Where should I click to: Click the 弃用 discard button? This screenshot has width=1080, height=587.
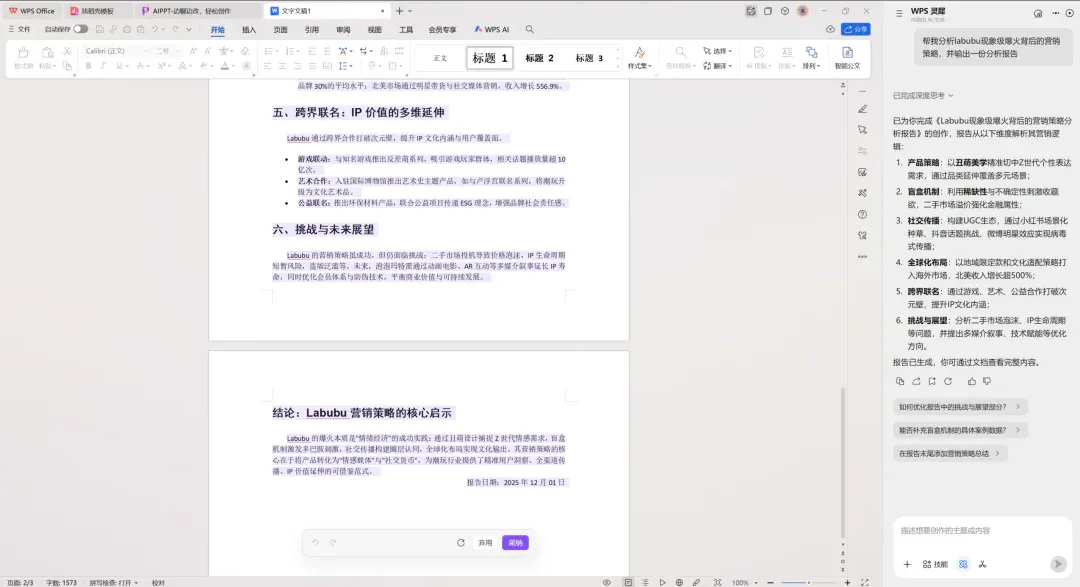pyautogui.click(x=485, y=543)
